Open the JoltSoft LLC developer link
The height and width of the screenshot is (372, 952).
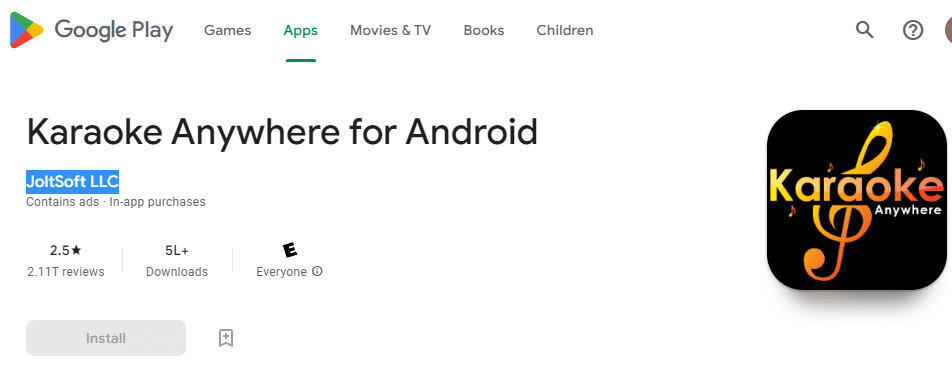(72, 181)
